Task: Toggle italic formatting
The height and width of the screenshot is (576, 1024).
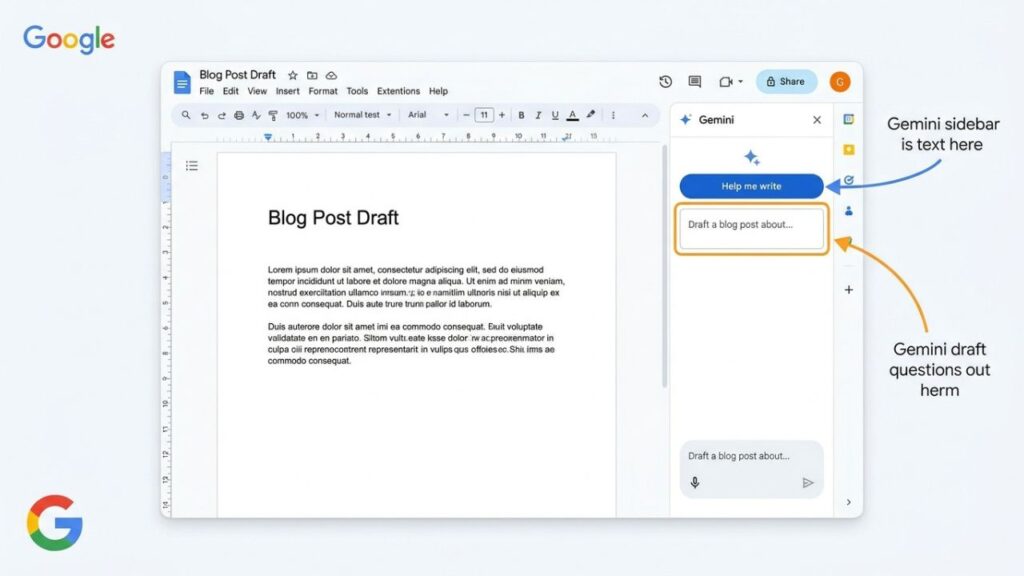Action: tap(538, 115)
